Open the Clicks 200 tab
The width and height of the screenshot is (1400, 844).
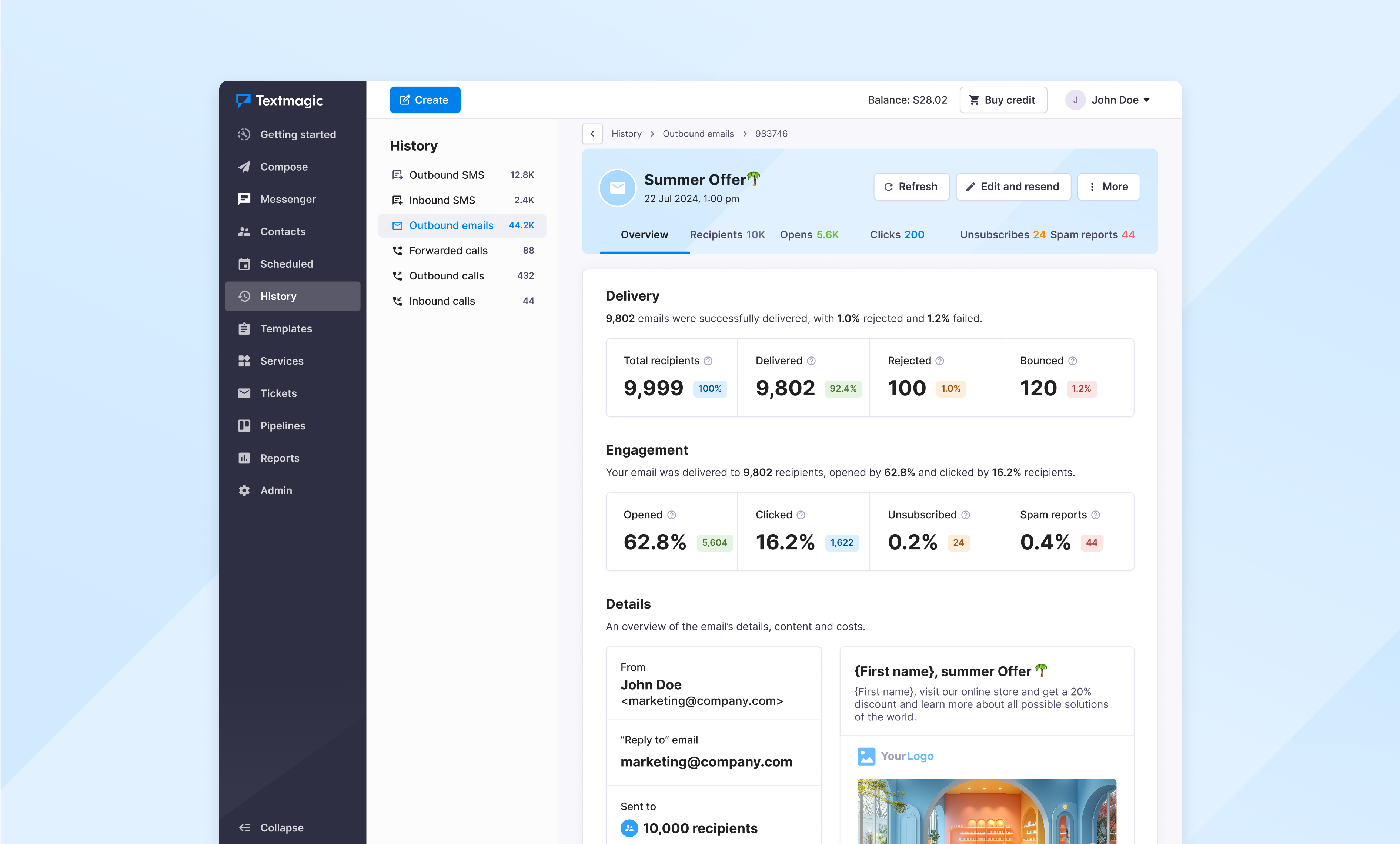[896, 235]
